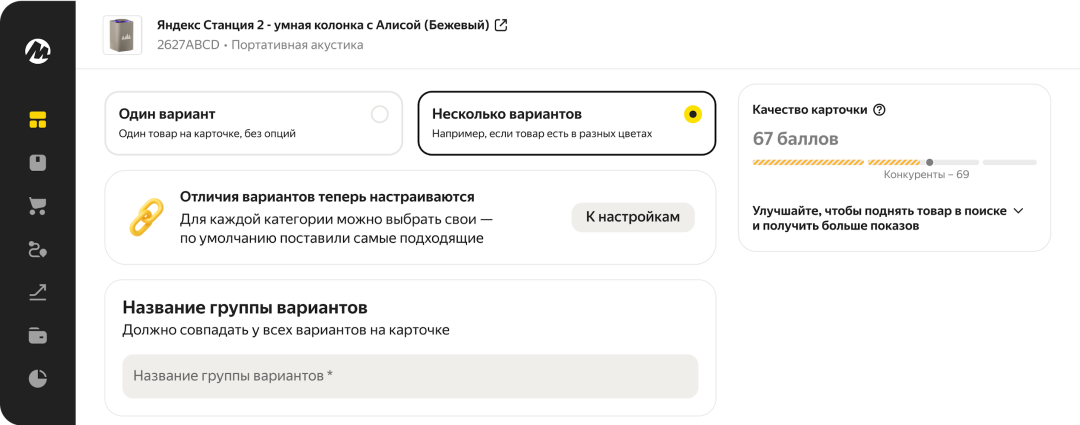Select the Один вариант radio button
This screenshot has width=1080, height=425.
(x=379, y=114)
